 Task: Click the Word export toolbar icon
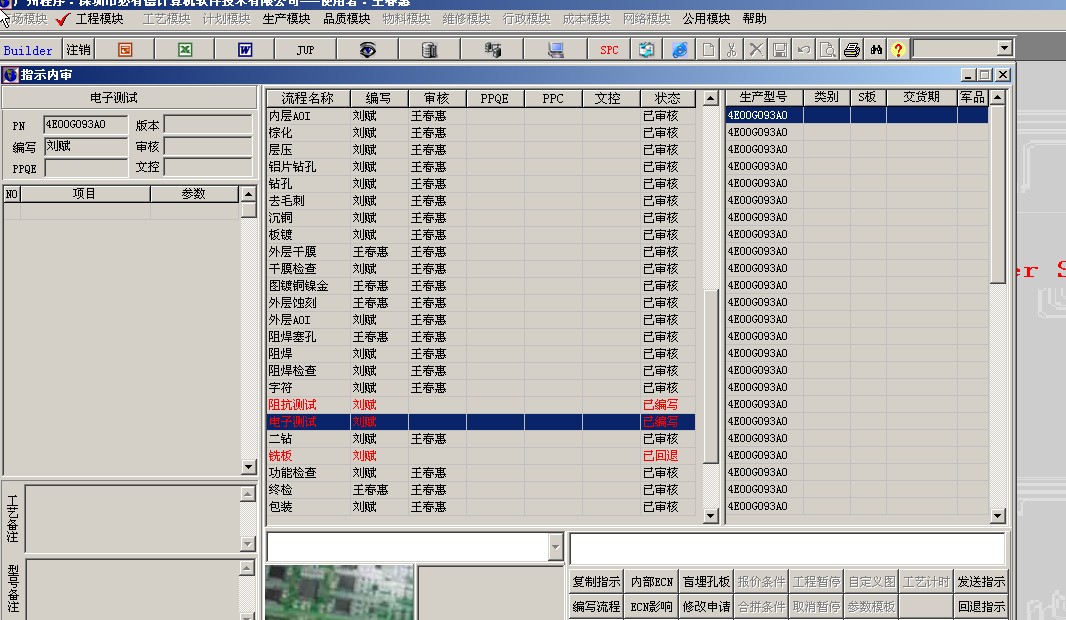(245, 50)
